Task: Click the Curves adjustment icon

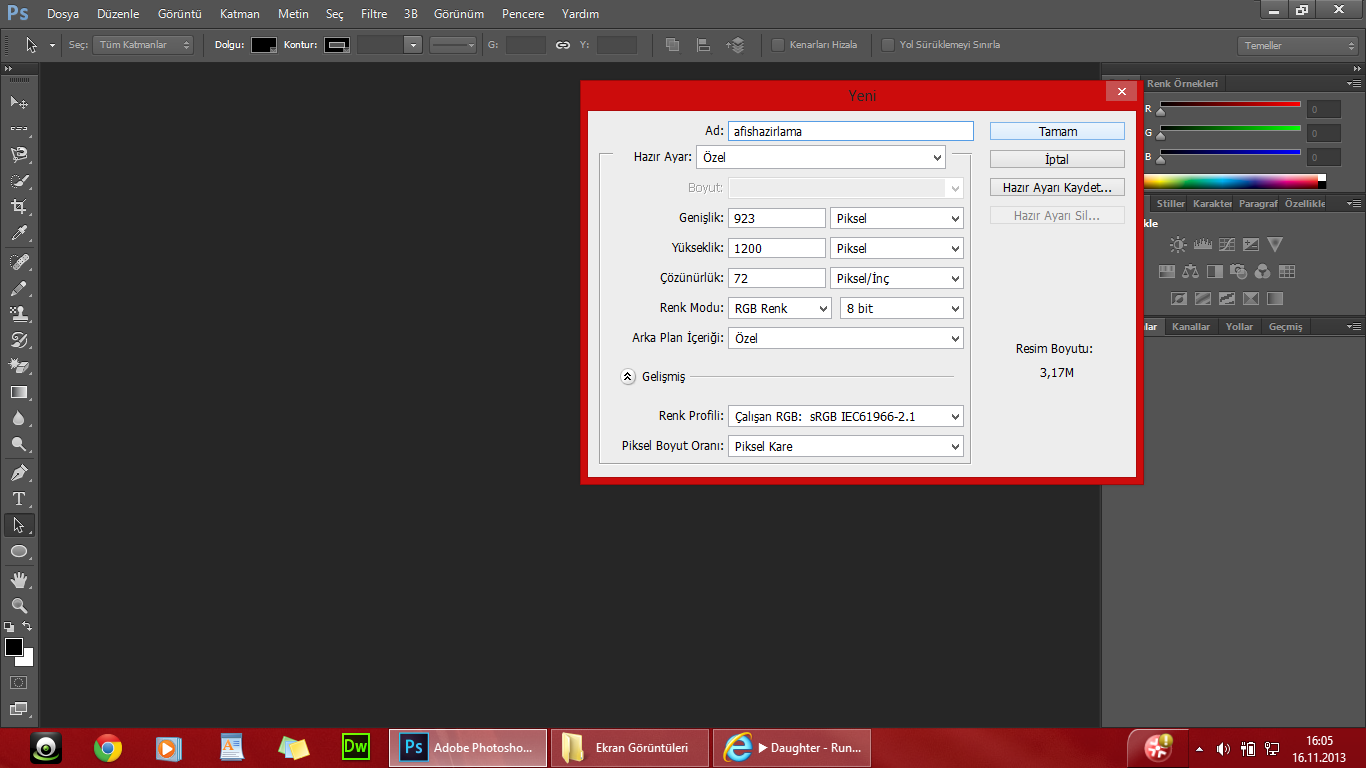Action: coord(1226,245)
